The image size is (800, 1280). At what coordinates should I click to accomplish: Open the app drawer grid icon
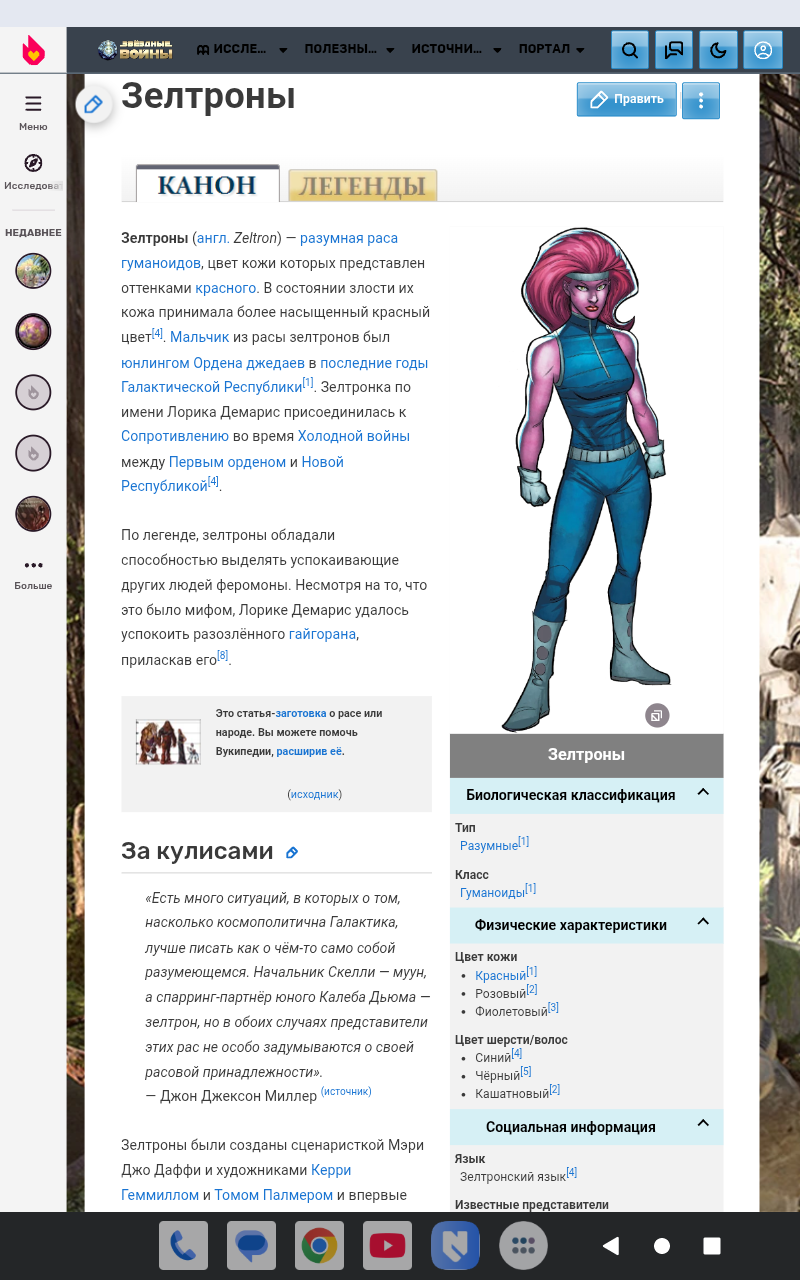523,1246
